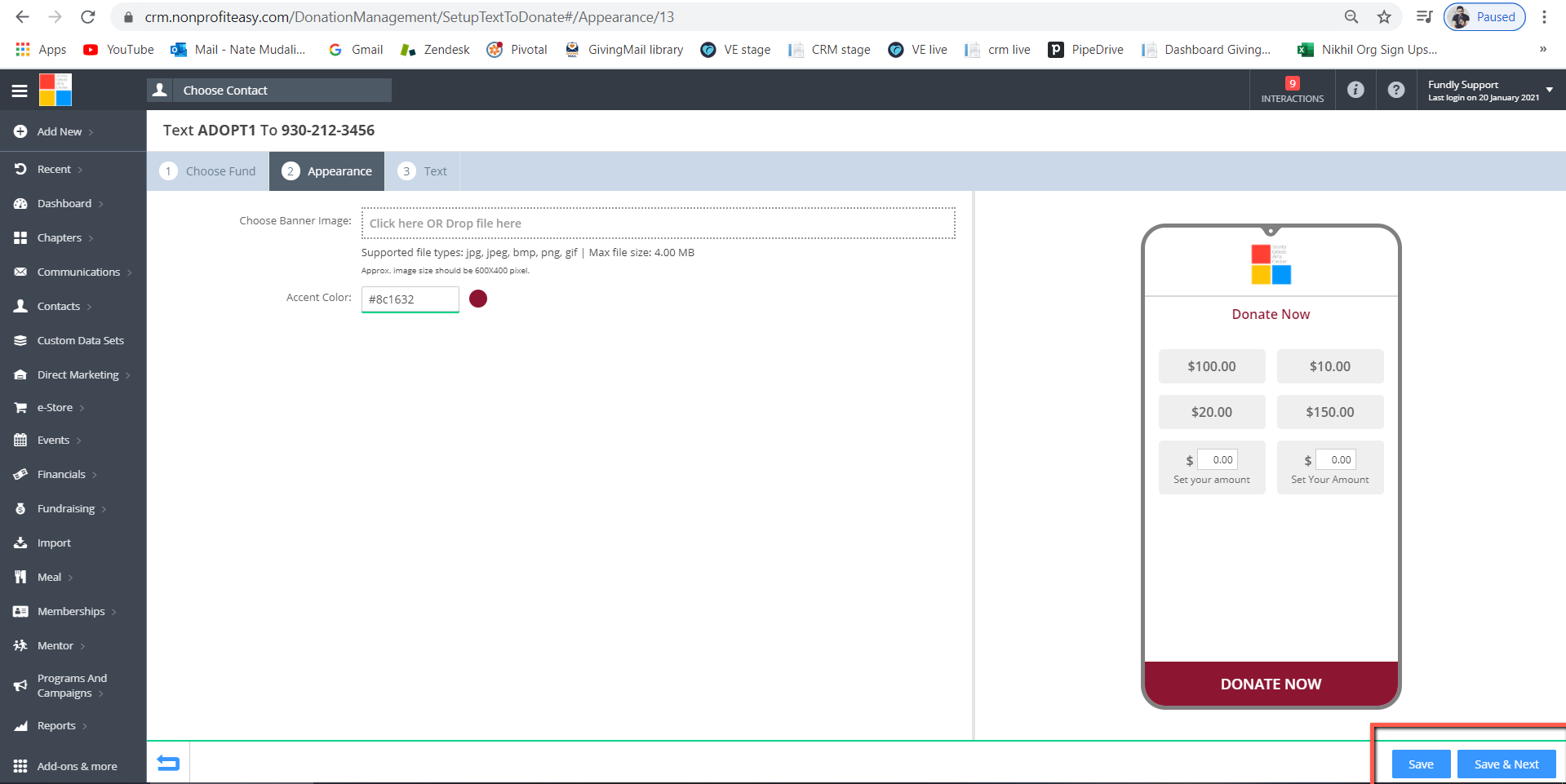The width and height of the screenshot is (1566, 784).
Task: Select the $20.00 amount in preview
Action: 1212,412
